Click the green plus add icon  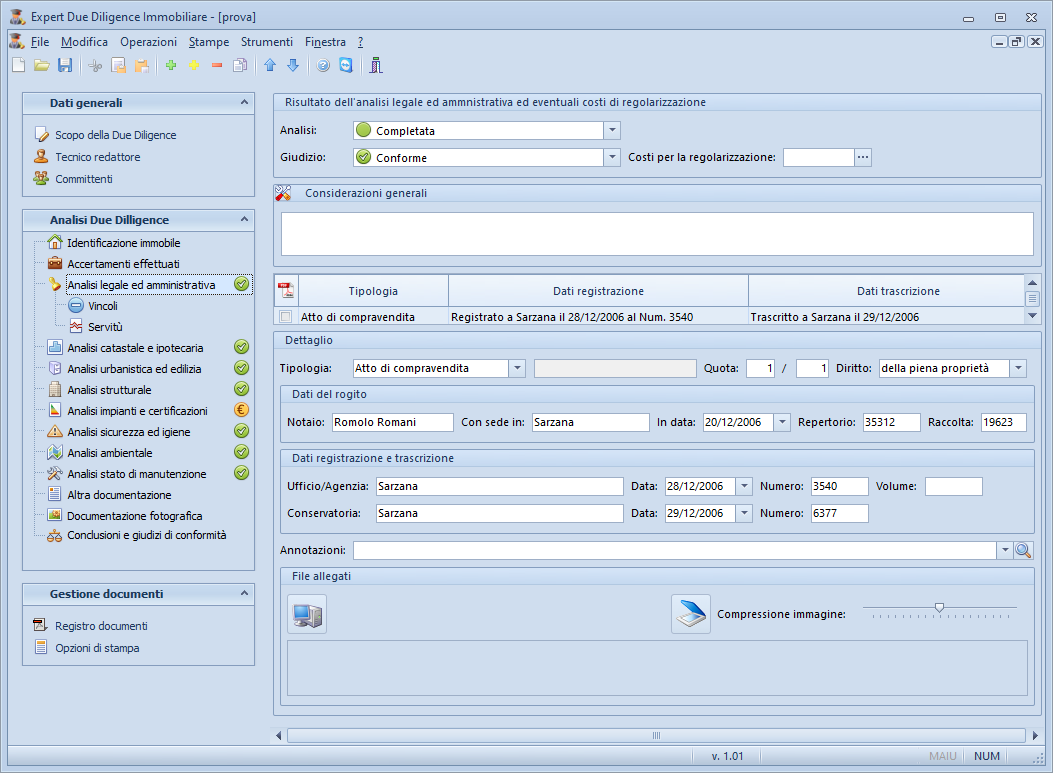pos(171,66)
